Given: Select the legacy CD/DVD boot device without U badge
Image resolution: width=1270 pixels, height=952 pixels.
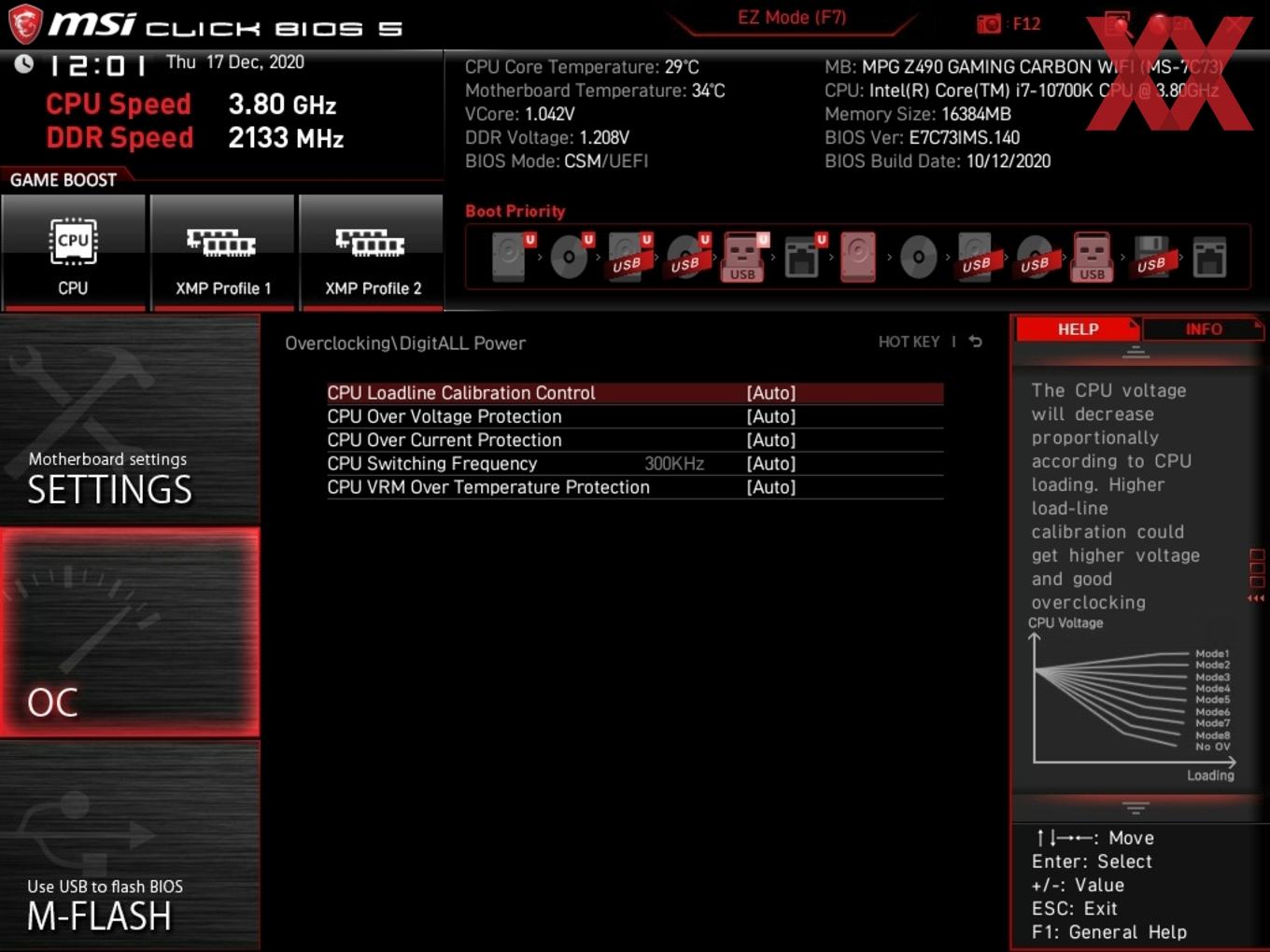Looking at the screenshot, I should 918,257.
